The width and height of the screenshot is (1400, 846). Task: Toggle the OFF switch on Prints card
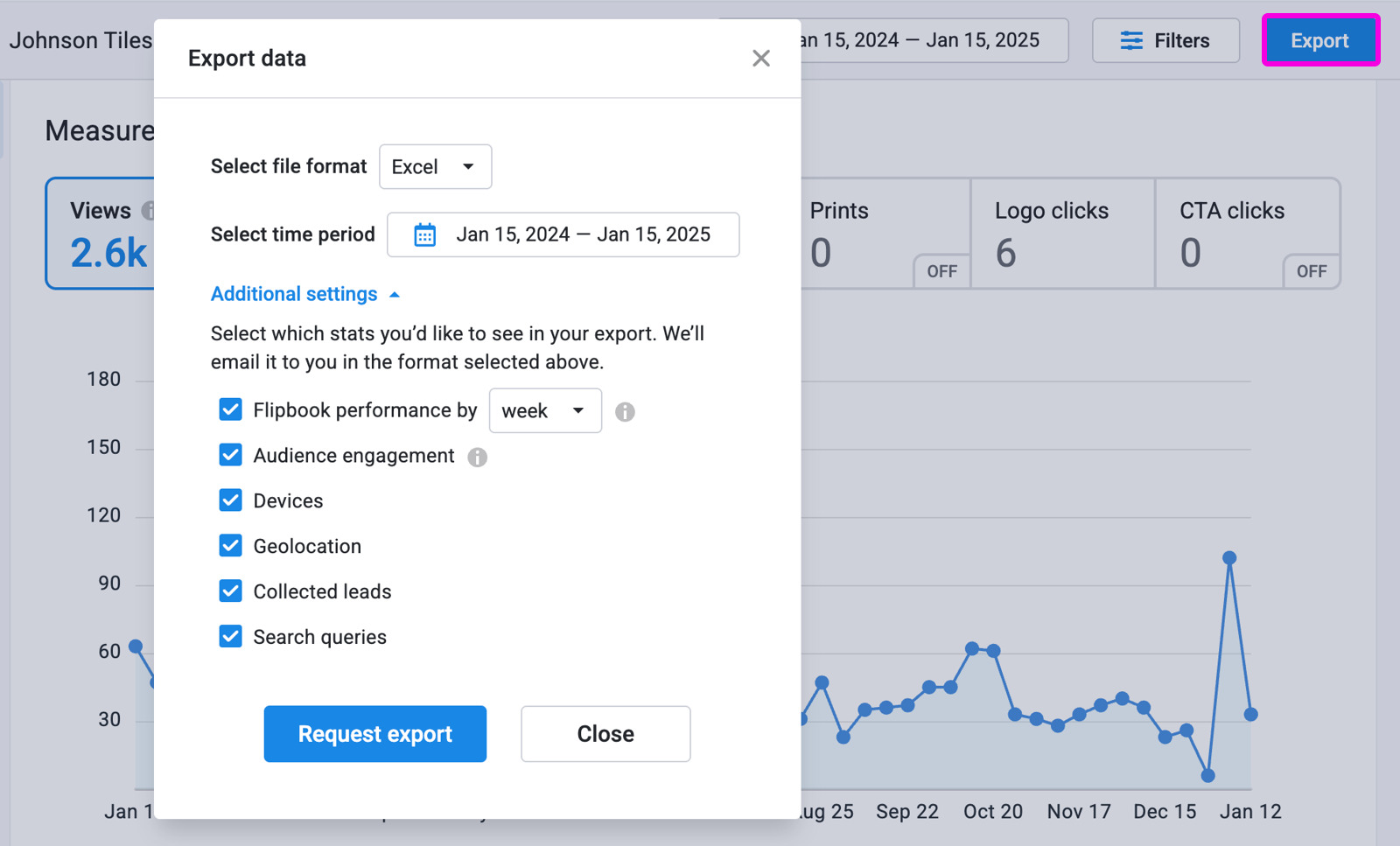pyautogui.click(x=941, y=271)
